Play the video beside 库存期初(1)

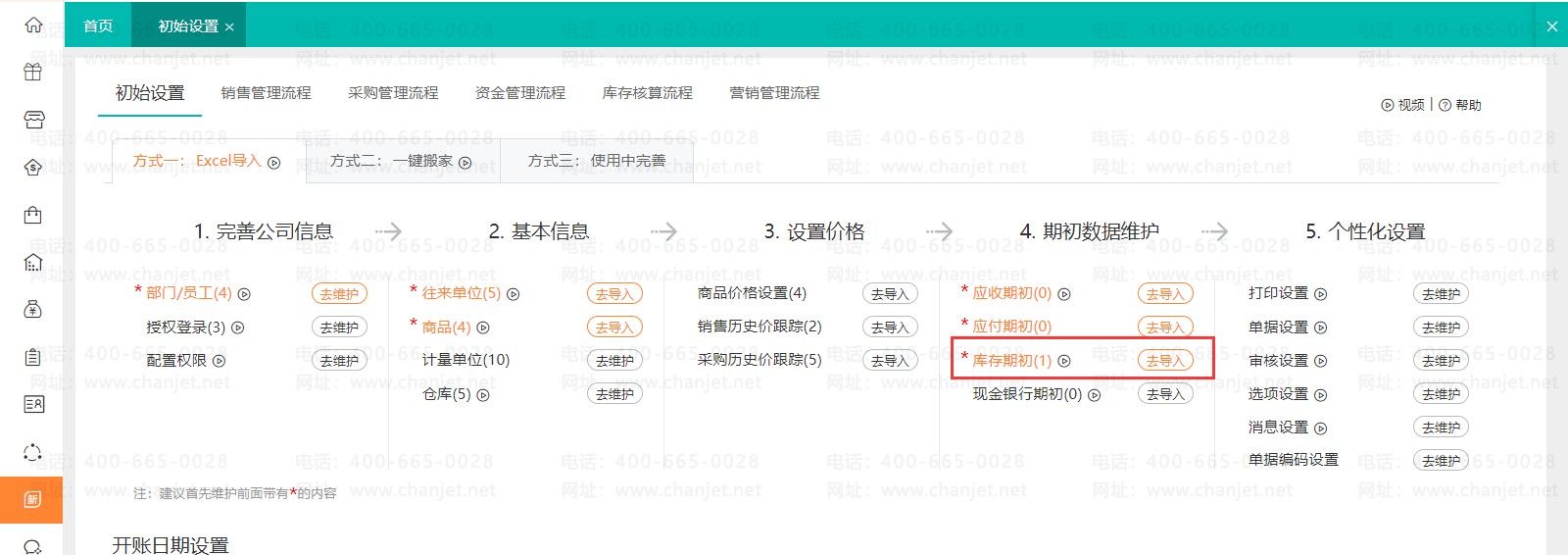[x=1064, y=361]
